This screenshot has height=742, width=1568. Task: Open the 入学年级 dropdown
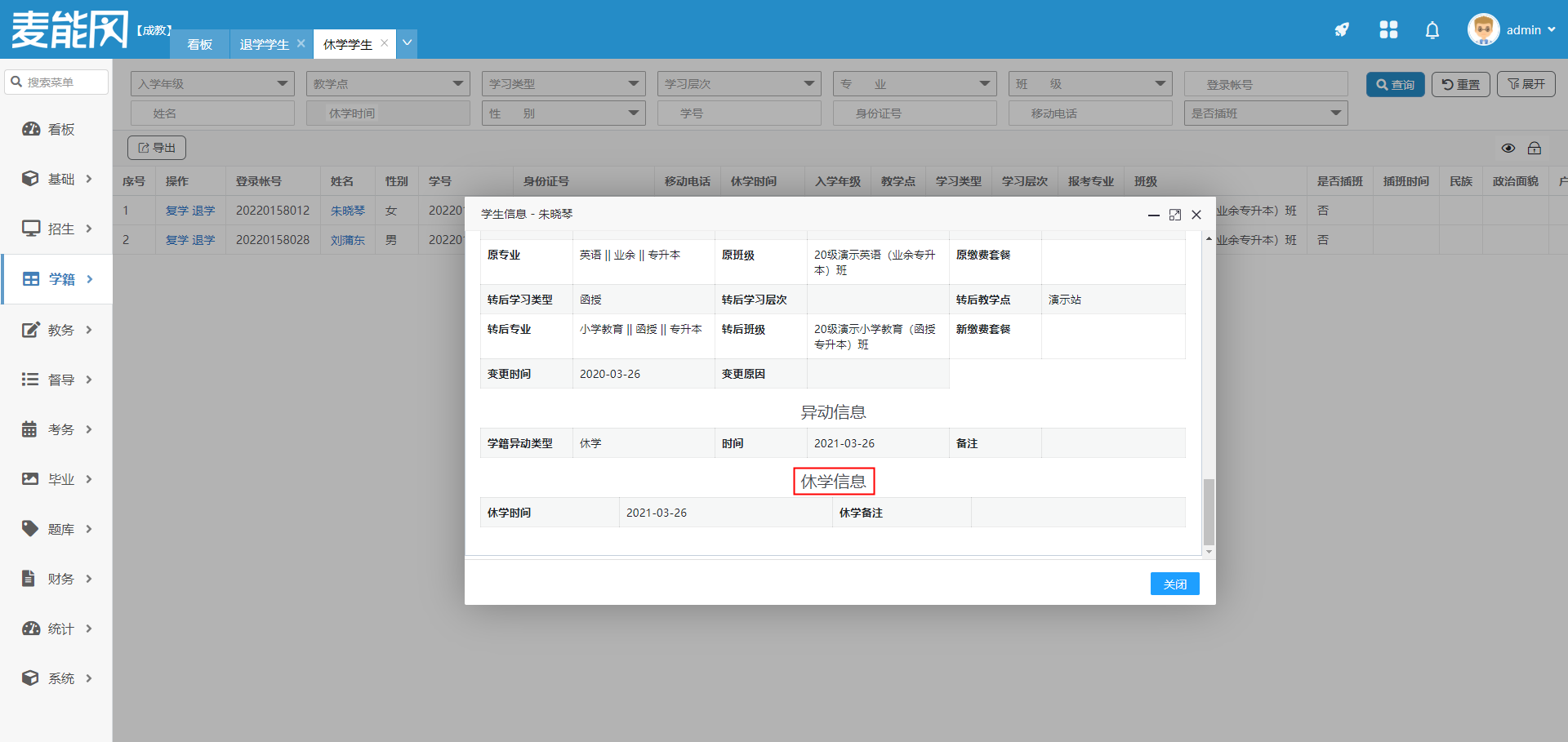click(212, 84)
